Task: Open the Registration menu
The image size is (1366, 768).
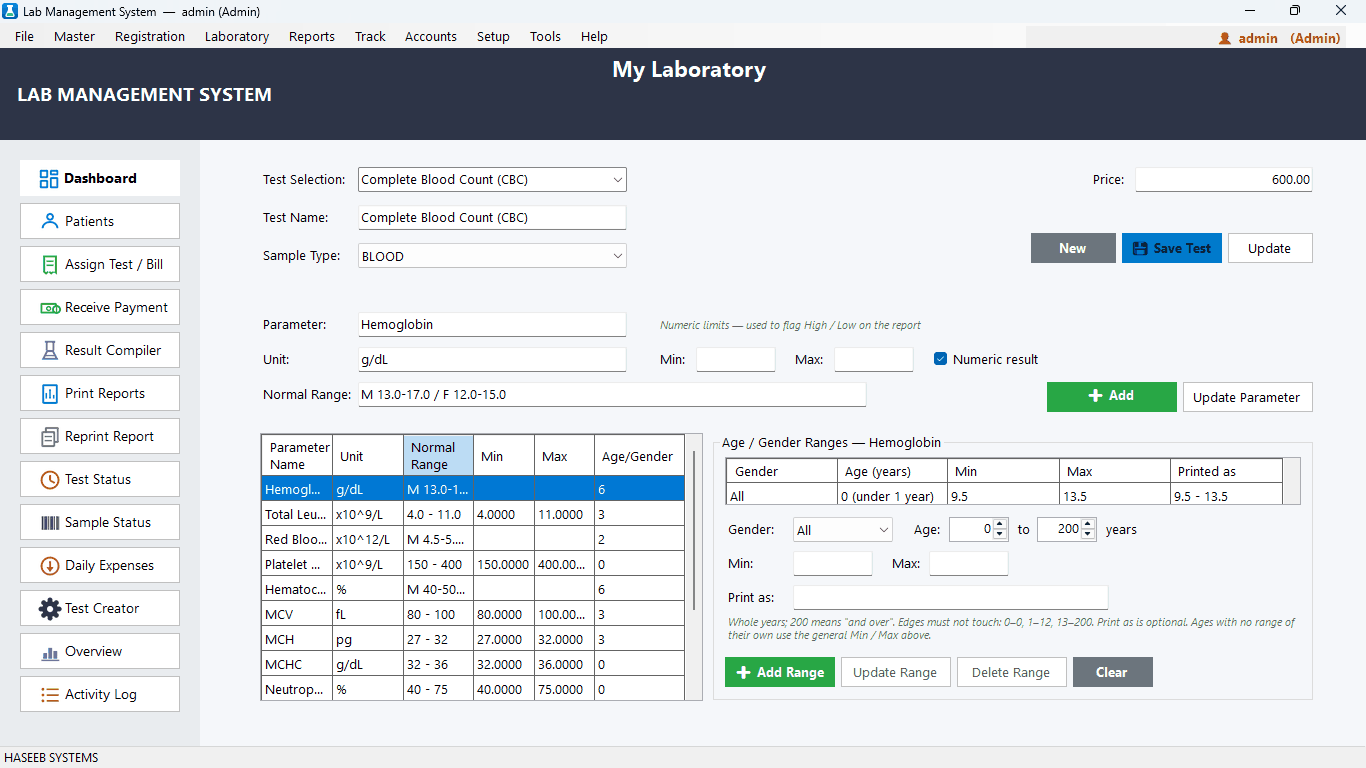Action: tap(150, 36)
